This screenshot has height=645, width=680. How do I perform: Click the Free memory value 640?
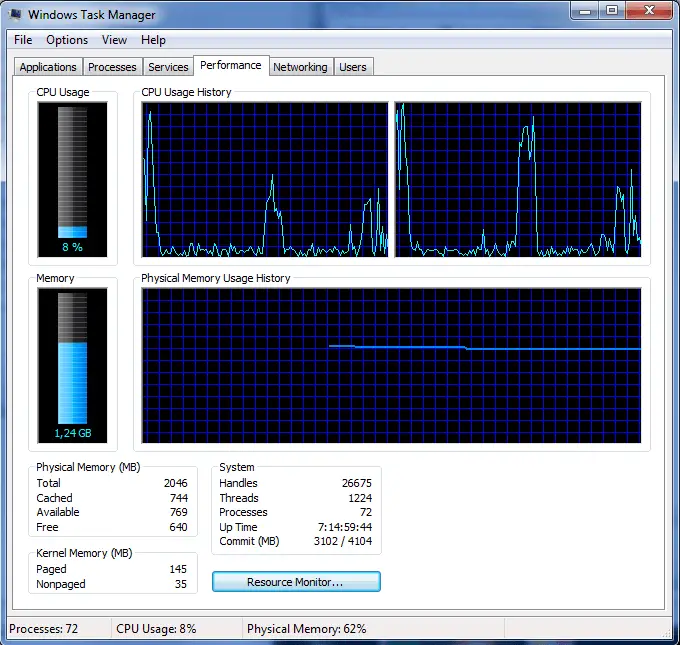(178, 527)
